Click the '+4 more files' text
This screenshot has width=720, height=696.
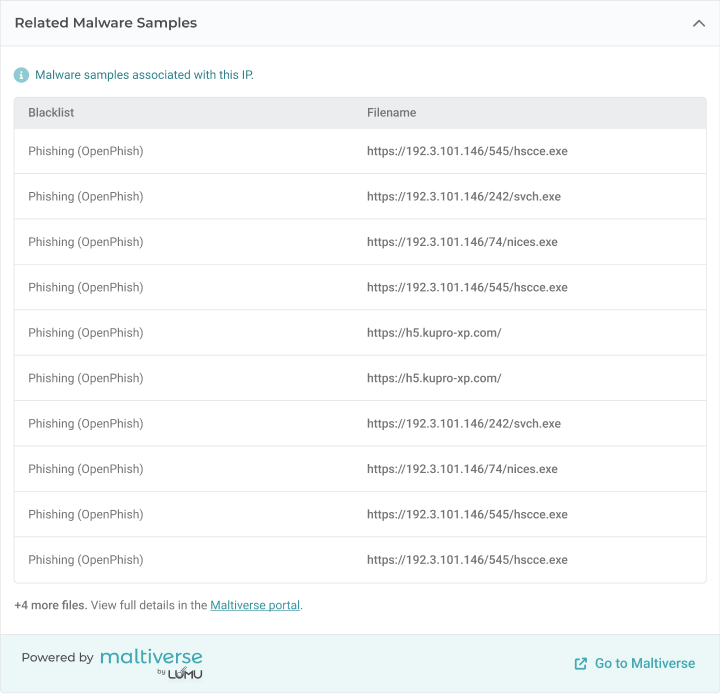[50, 605]
